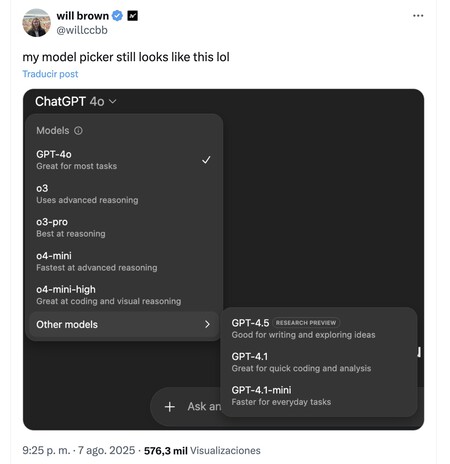Click will brown's profile avatar
Image resolution: width=450 pixels, height=464 pixels.
pyautogui.click(x=36, y=23)
